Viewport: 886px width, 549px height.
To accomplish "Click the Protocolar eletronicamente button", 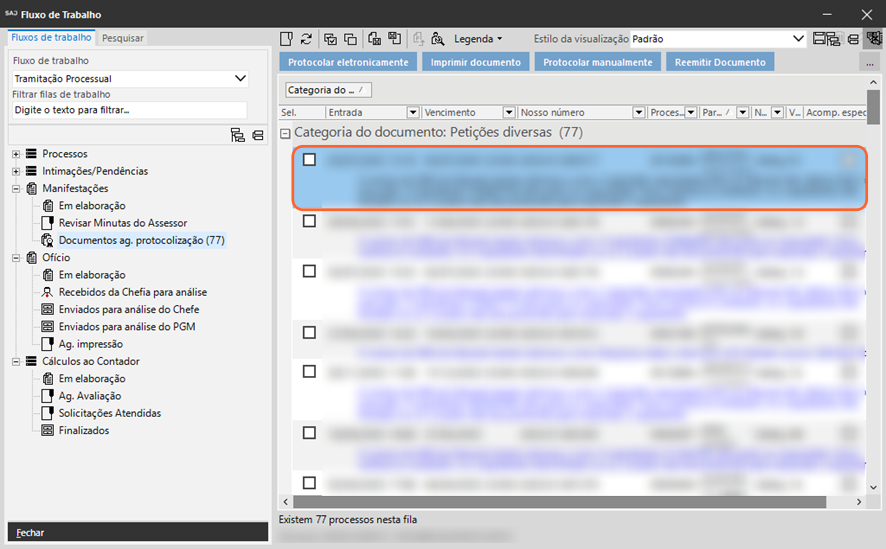I will click(x=348, y=62).
